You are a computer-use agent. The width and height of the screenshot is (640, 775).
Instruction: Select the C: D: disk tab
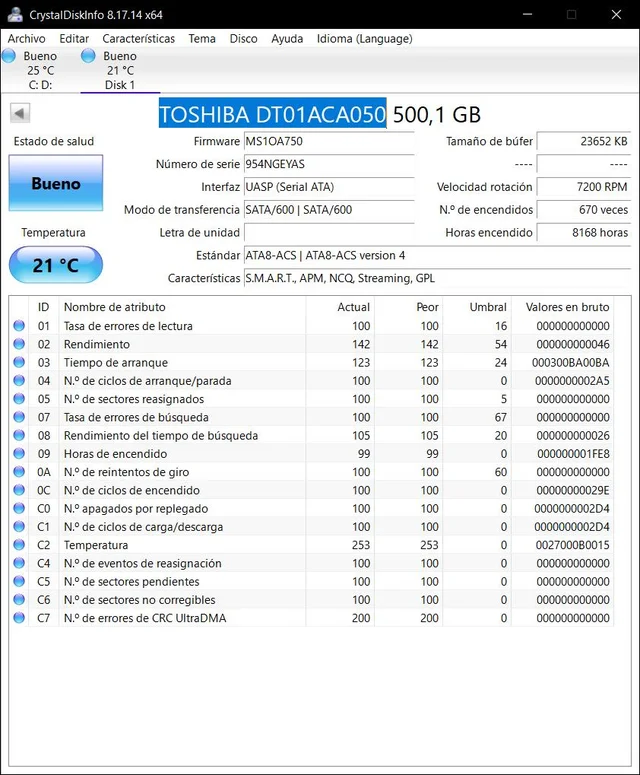click(x=40, y=70)
